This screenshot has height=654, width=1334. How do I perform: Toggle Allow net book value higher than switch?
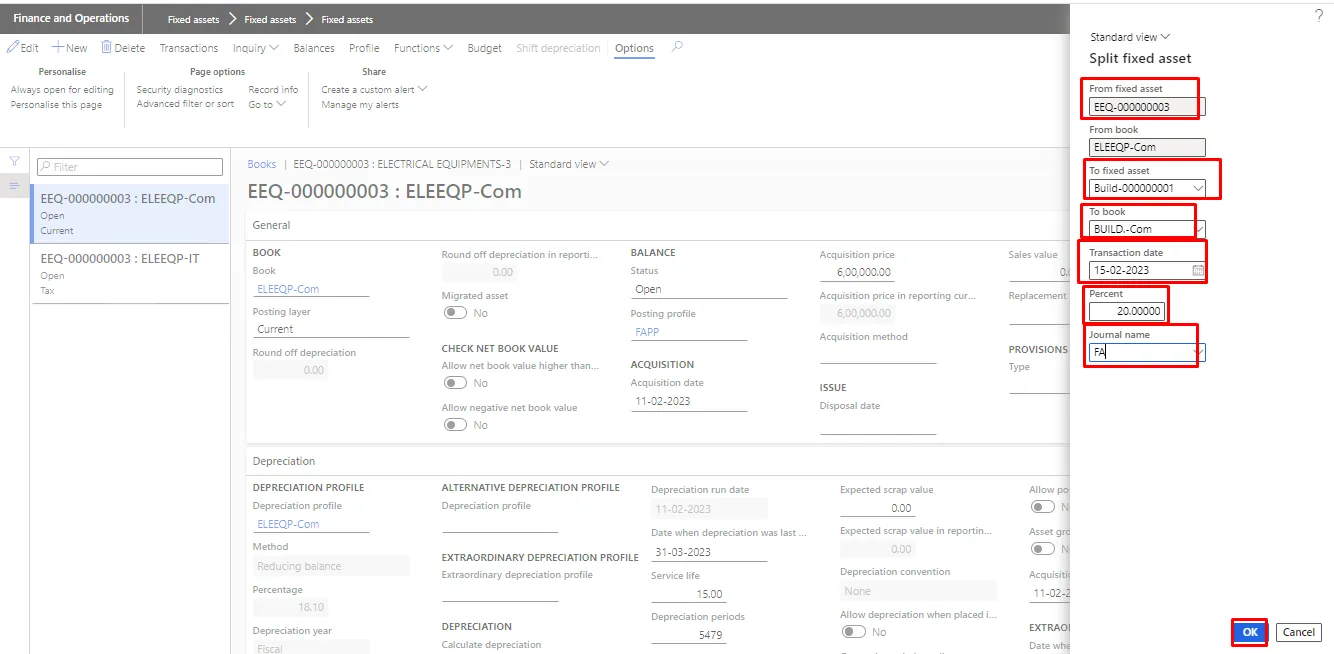[x=456, y=383]
